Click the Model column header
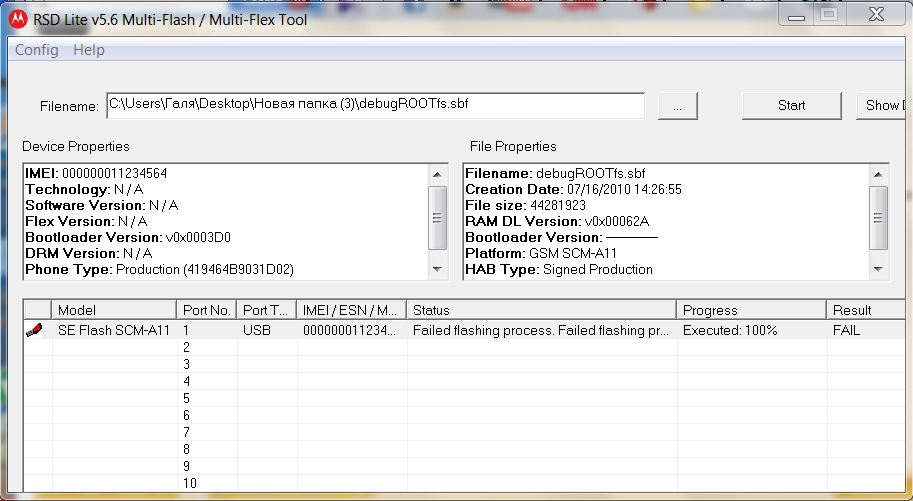Image resolution: width=913 pixels, height=501 pixels. tap(114, 310)
